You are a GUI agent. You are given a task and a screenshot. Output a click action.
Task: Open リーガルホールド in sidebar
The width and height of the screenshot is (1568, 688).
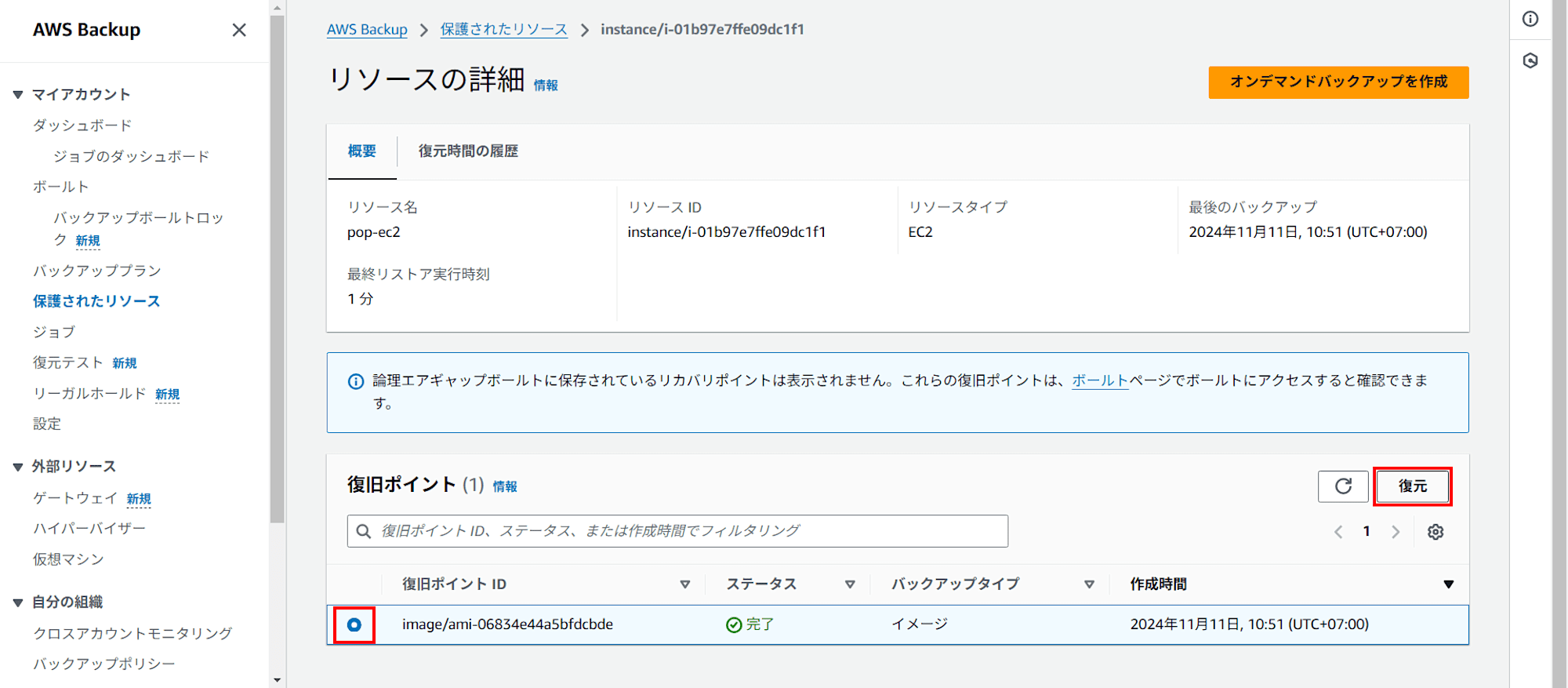(x=89, y=393)
